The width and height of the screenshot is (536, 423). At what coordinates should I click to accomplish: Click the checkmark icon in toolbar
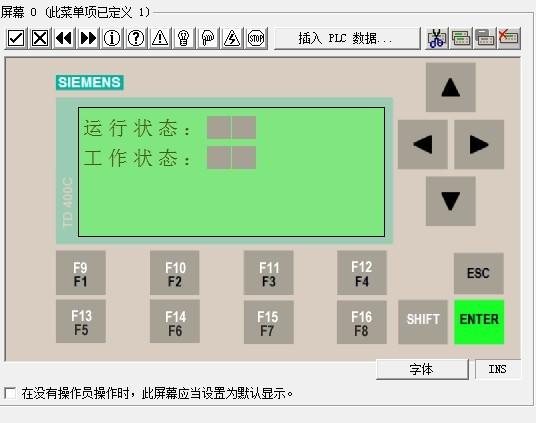tap(16, 38)
